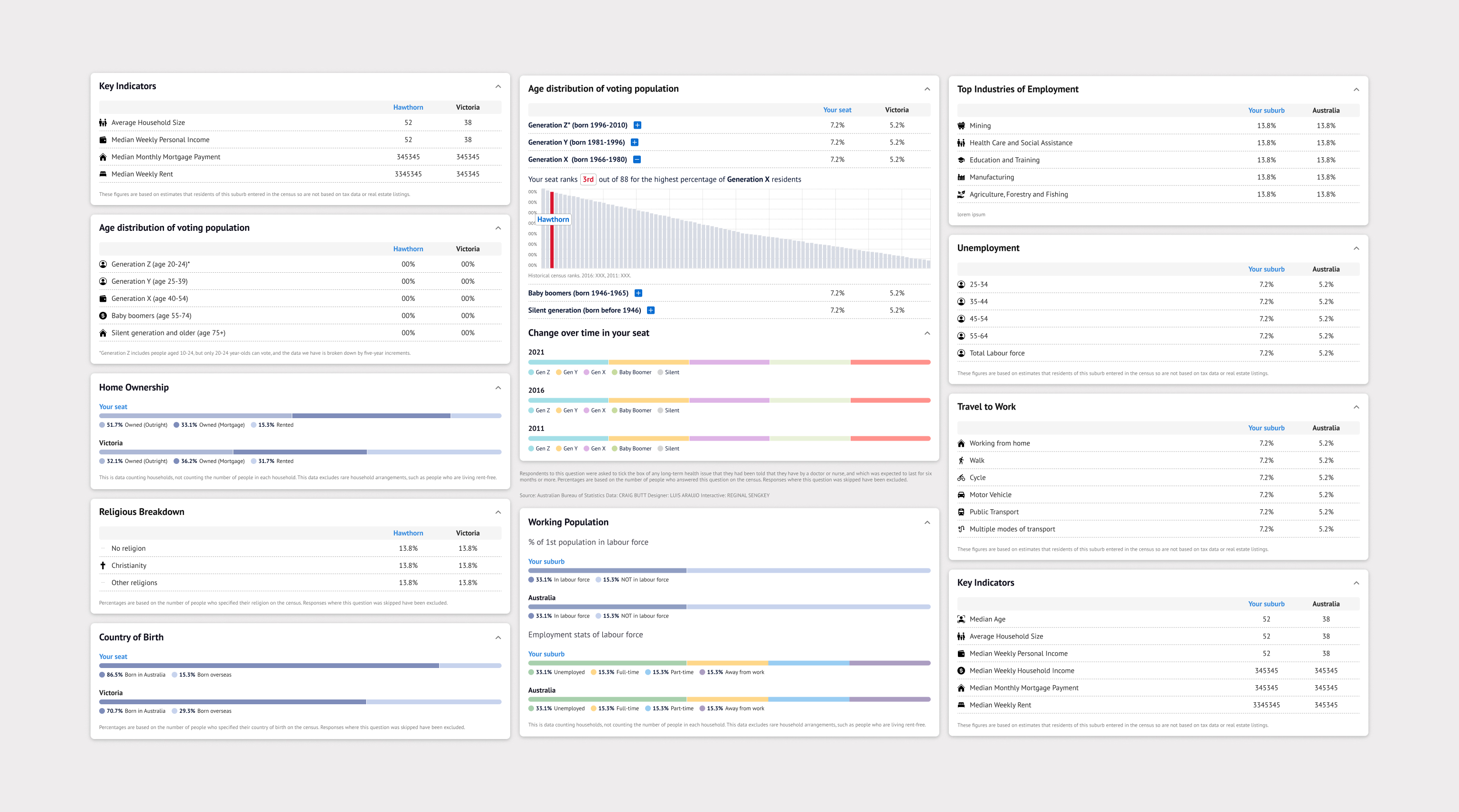
Task: Expand Generation Z row with plus button
Action: tap(637, 125)
